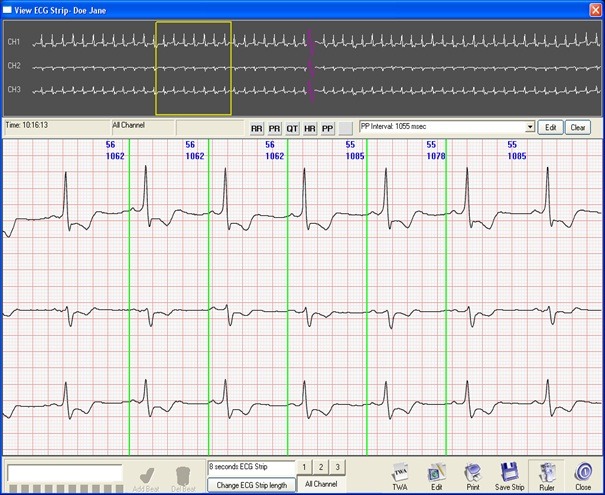Image resolution: width=605 pixels, height=495 pixels.
Task: Click the Close icon at bottom right
Action: click(x=583, y=474)
